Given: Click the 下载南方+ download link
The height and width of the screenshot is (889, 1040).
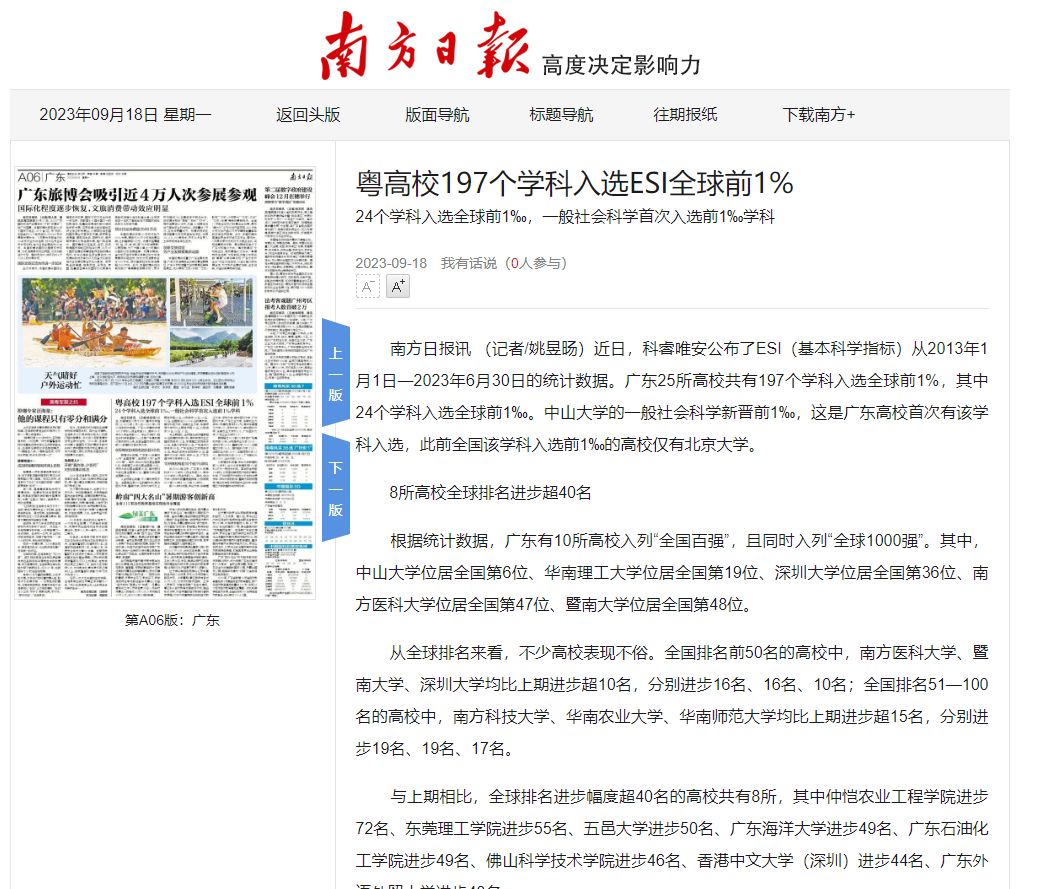Looking at the screenshot, I should coord(818,115).
